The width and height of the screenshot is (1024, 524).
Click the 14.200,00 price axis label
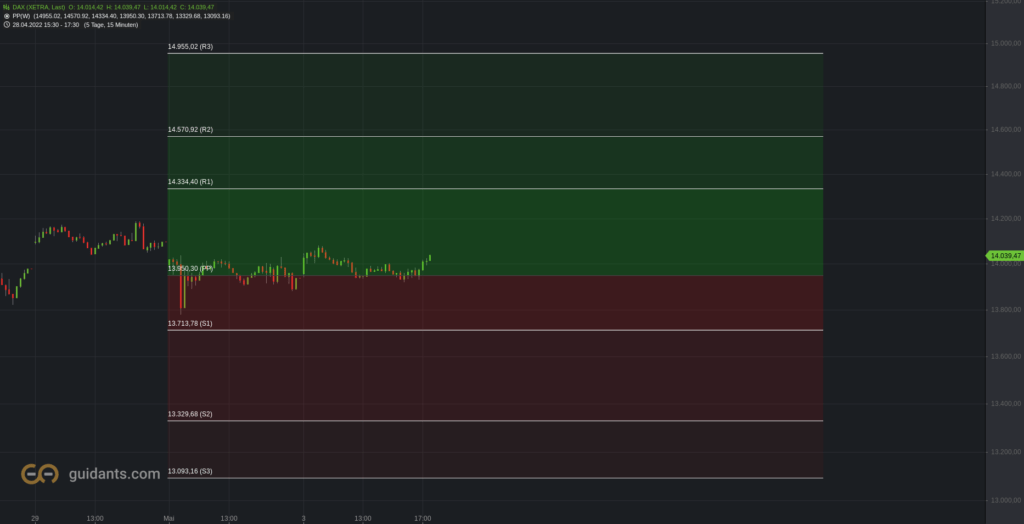click(1006, 219)
